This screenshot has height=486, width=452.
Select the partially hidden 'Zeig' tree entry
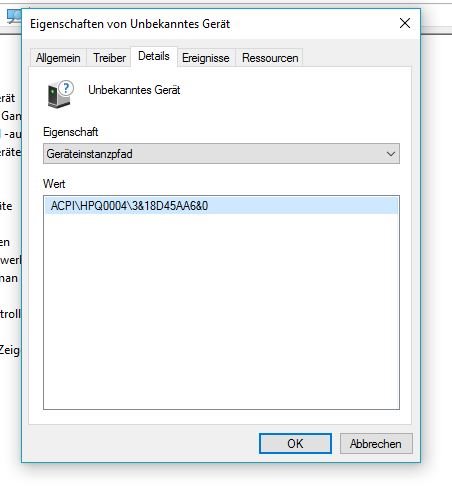[x=10, y=350]
